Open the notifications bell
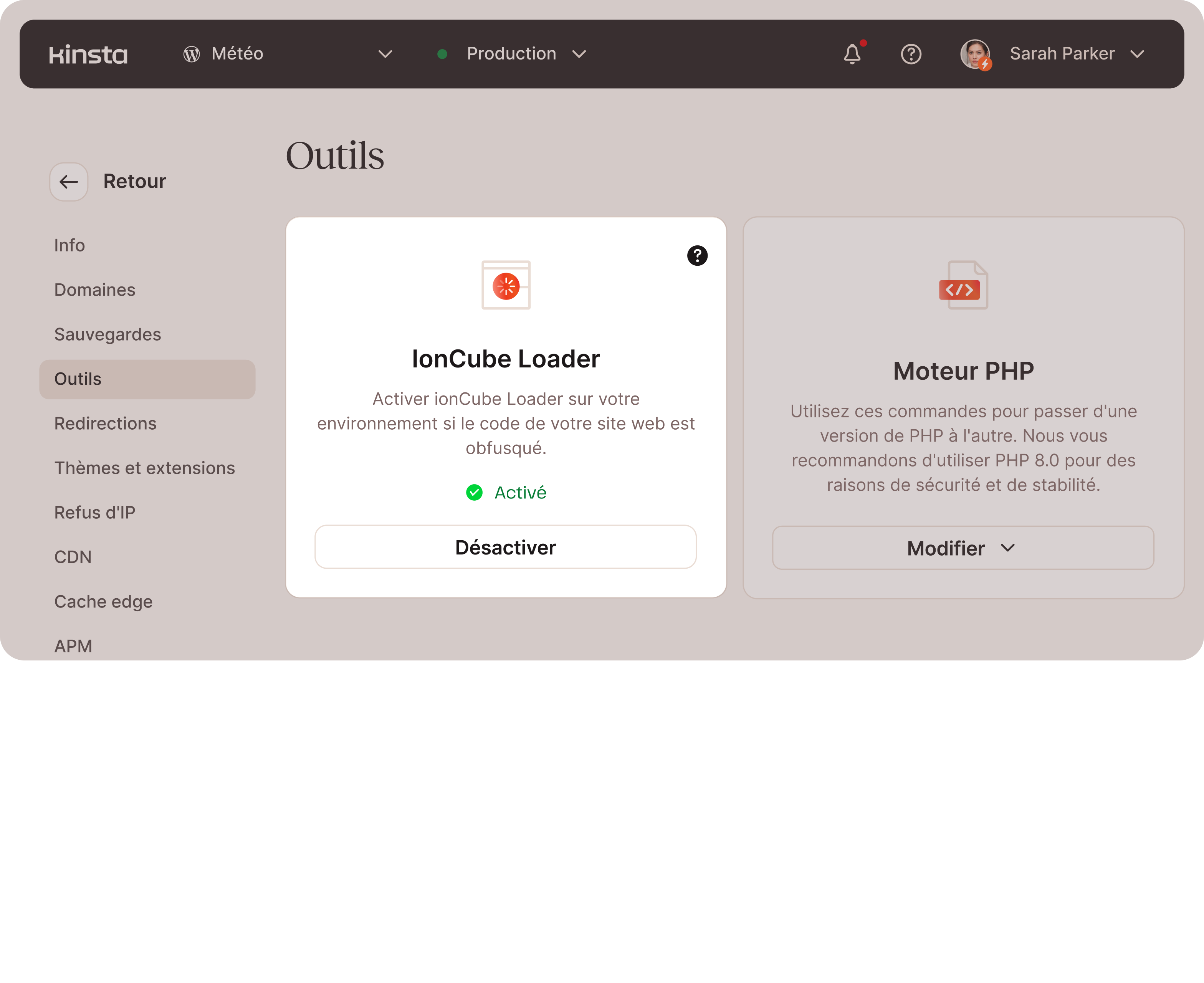The image size is (1204, 983). (x=852, y=55)
